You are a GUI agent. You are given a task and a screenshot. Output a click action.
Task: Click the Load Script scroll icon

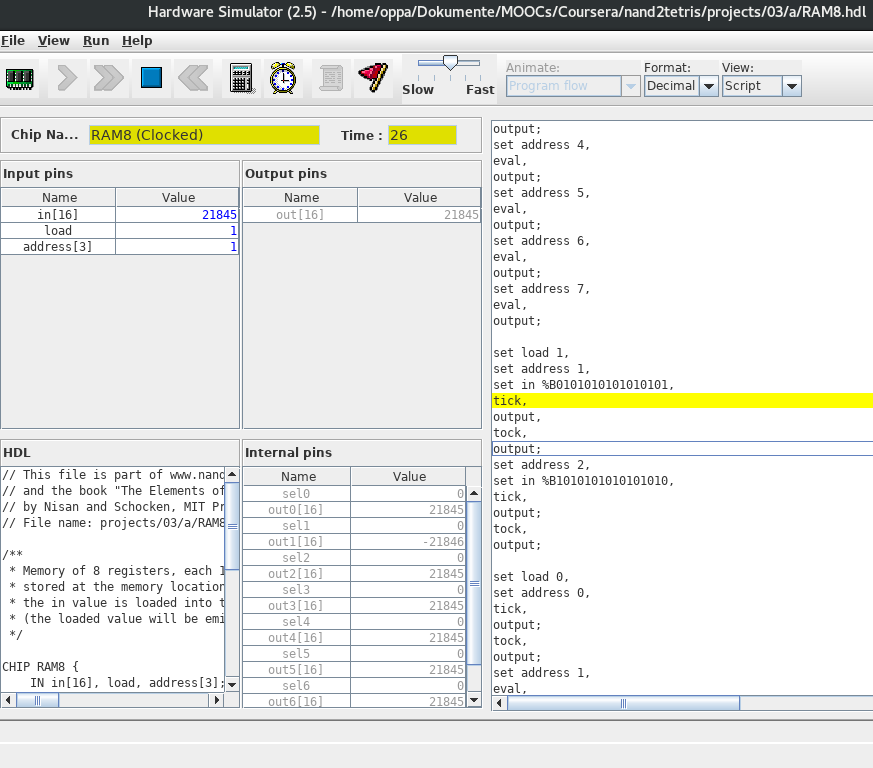[330, 78]
